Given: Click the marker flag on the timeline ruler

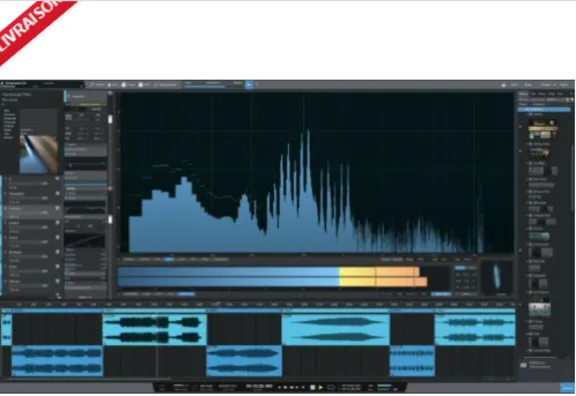Looking at the screenshot, I should tap(218, 303).
